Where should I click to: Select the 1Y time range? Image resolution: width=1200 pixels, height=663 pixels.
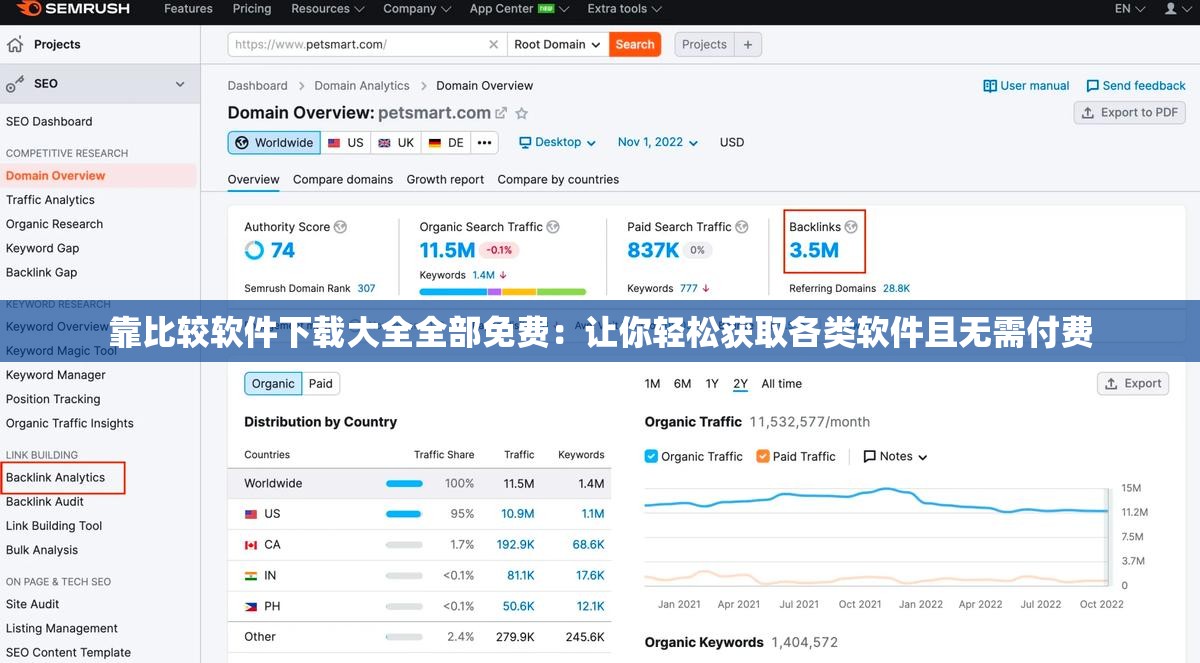click(712, 384)
